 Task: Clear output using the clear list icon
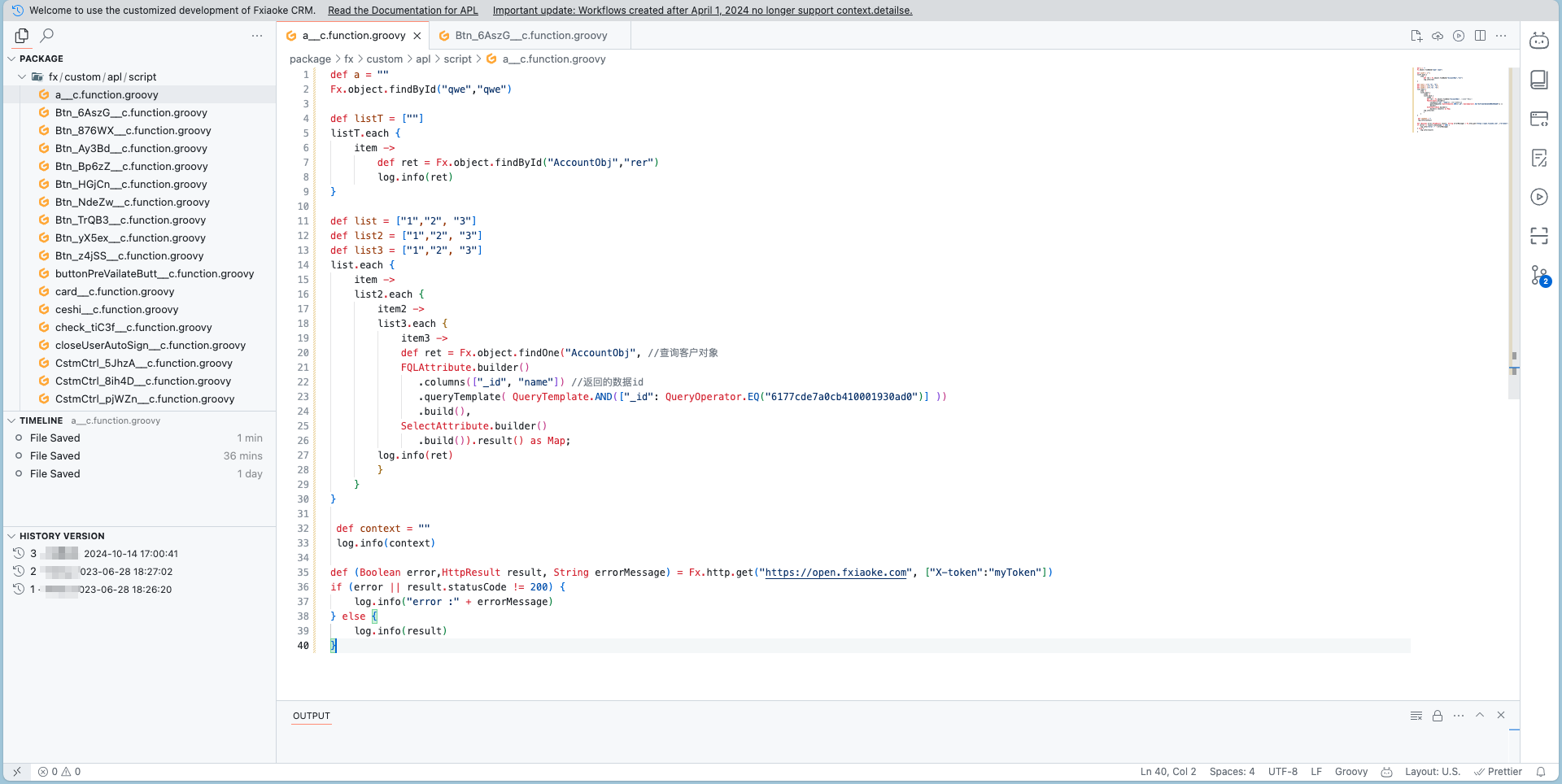pyautogui.click(x=1416, y=716)
